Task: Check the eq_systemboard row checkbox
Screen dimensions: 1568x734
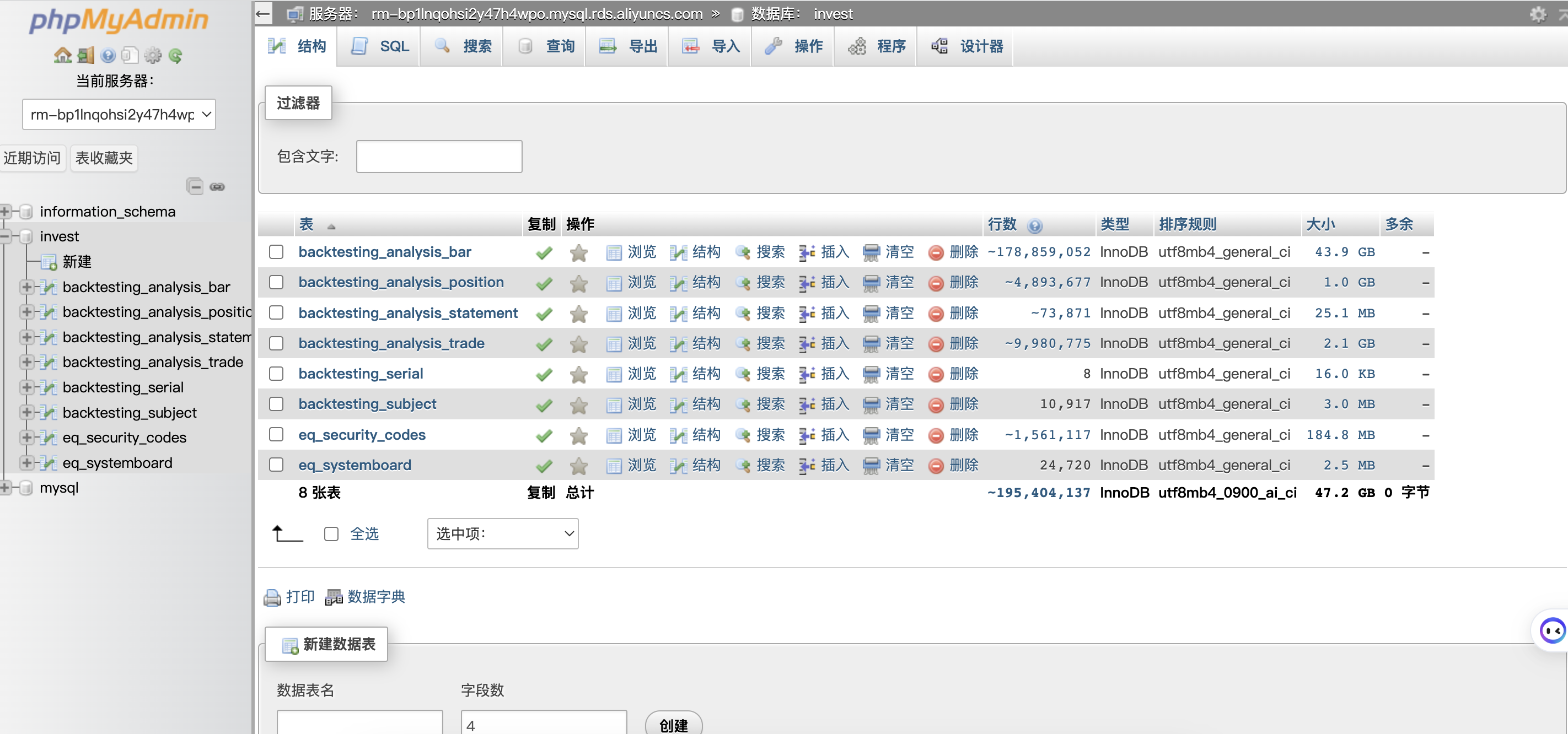Action: point(276,465)
